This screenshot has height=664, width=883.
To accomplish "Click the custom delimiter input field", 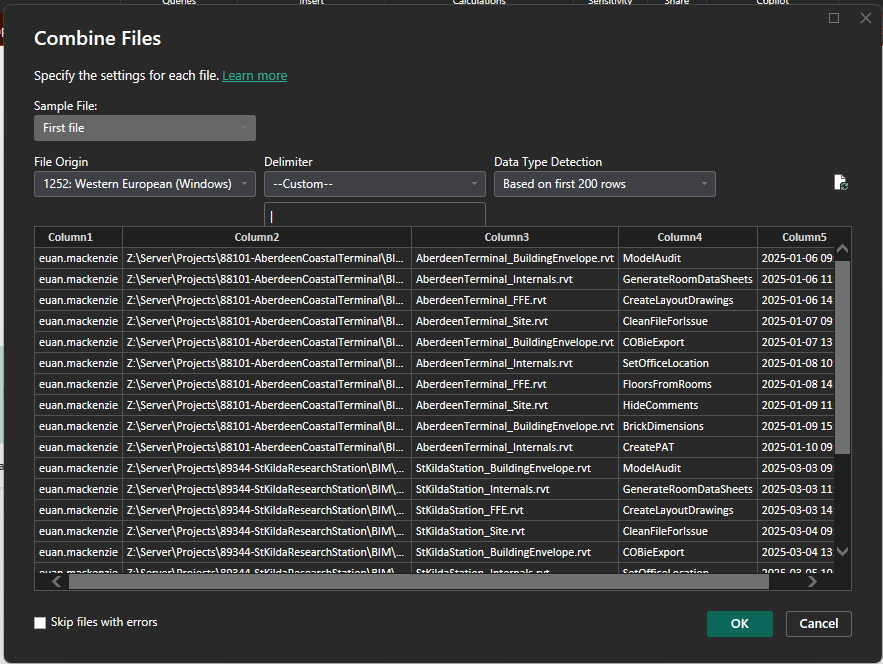I will [374, 214].
